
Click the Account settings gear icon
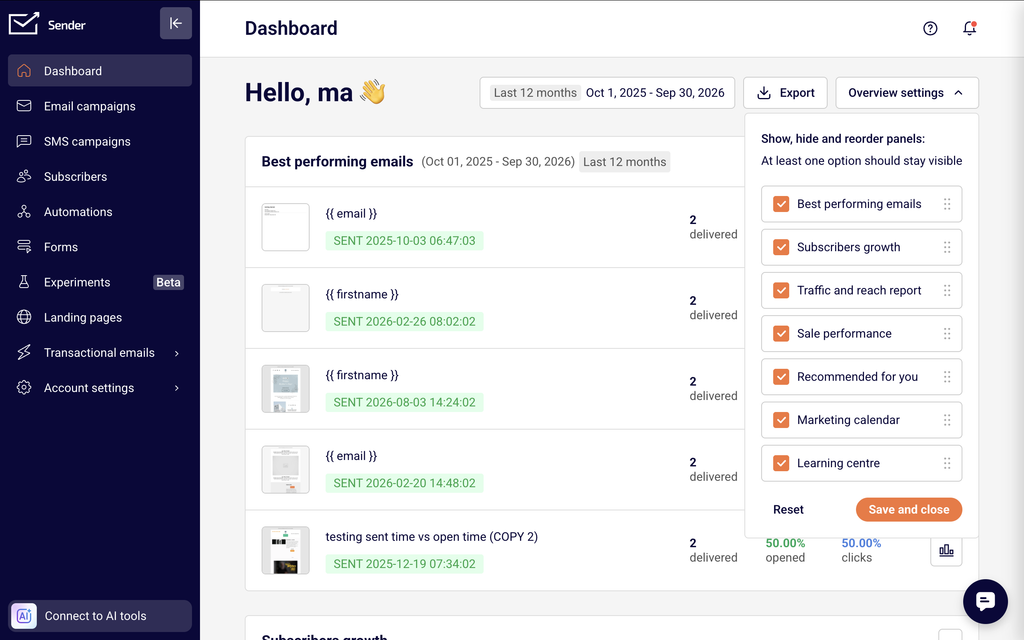coord(24,388)
